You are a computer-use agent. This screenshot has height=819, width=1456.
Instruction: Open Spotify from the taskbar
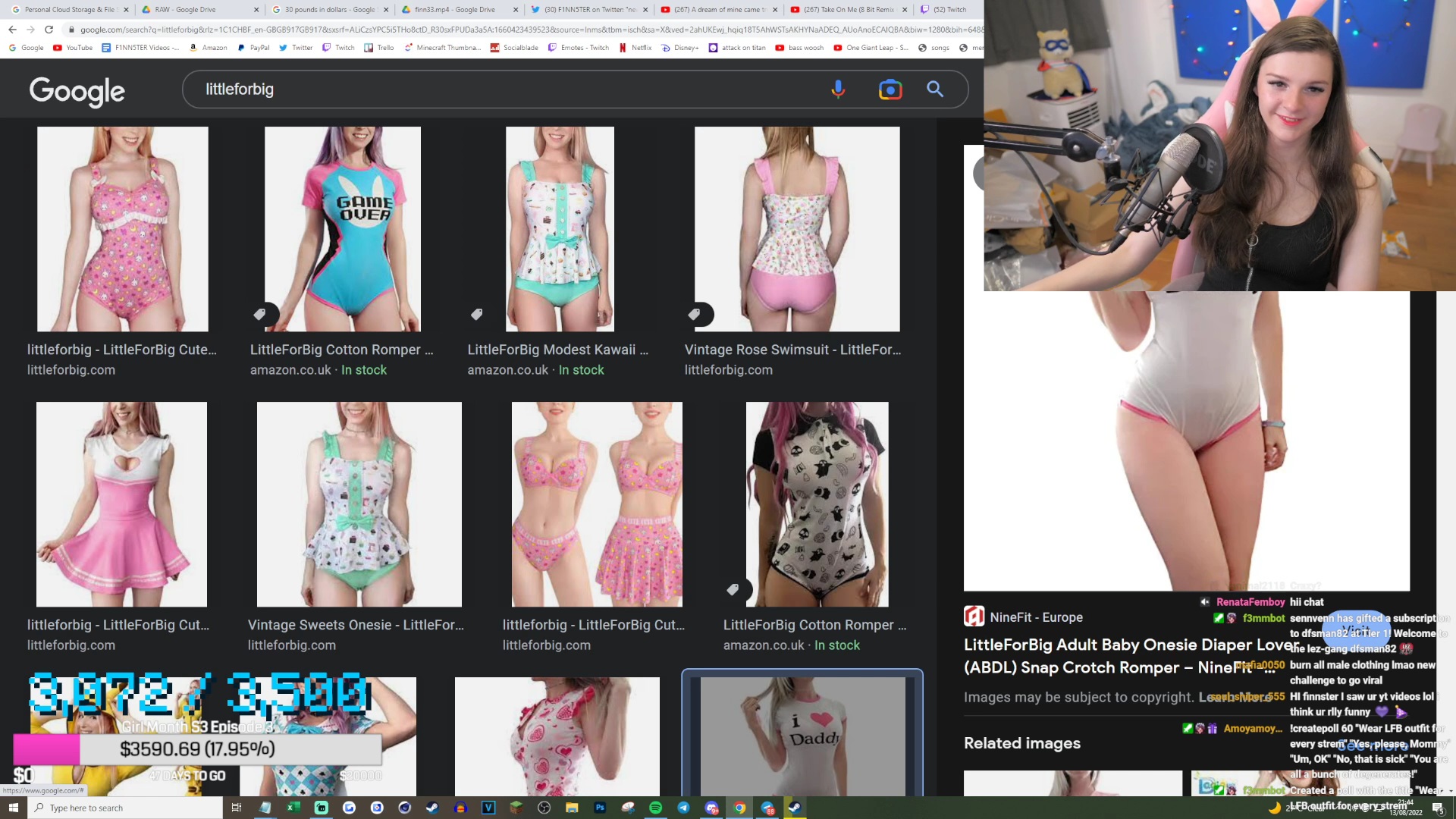coord(656,808)
